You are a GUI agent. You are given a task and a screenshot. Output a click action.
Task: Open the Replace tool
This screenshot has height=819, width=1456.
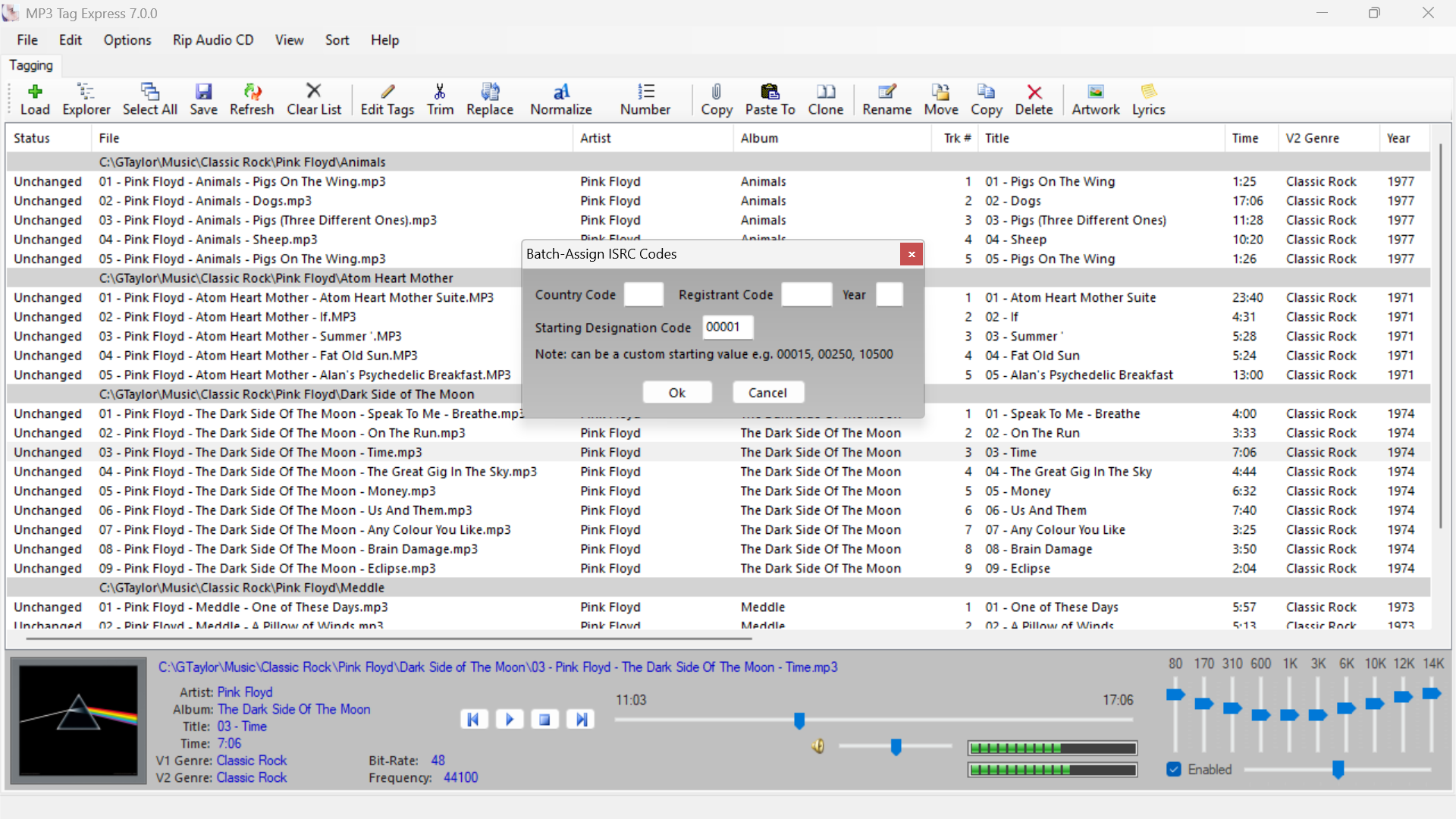tap(490, 99)
